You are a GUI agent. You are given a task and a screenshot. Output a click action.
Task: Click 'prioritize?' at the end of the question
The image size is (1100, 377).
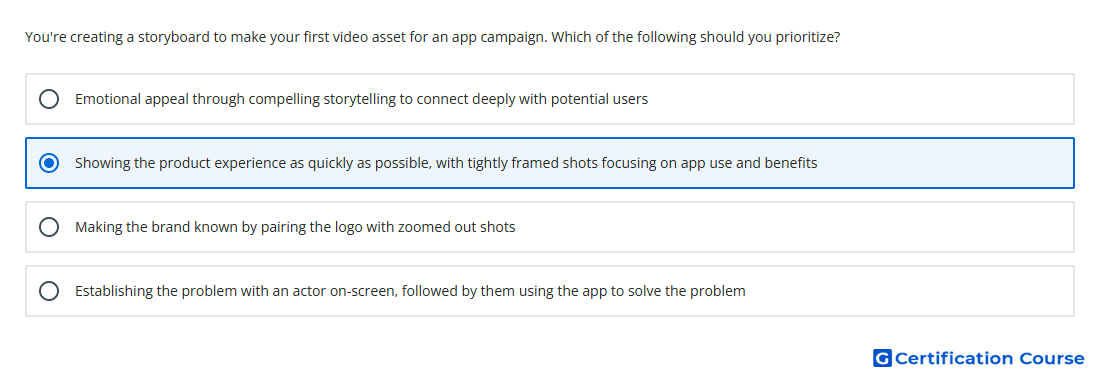[807, 37]
